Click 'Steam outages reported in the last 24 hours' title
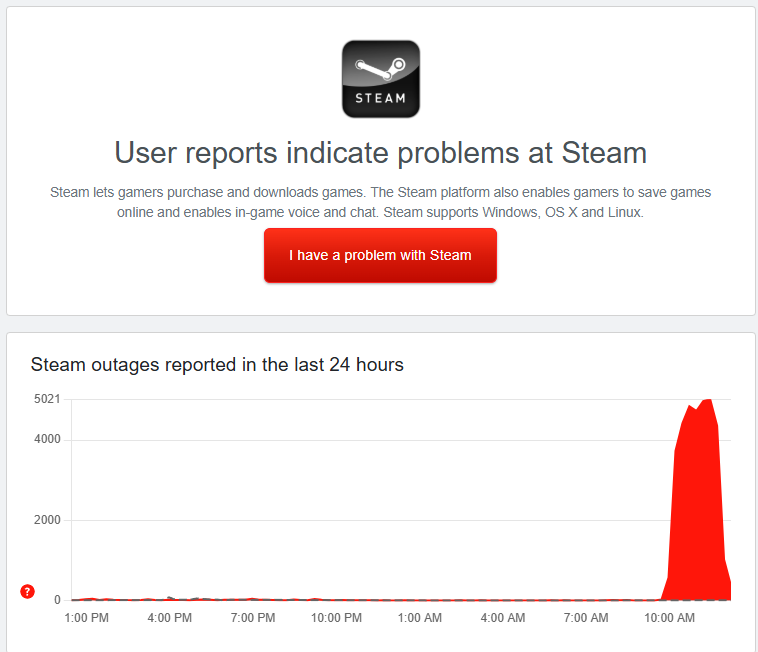Image resolution: width=758 pixels, height=652 pixels. 217,364
